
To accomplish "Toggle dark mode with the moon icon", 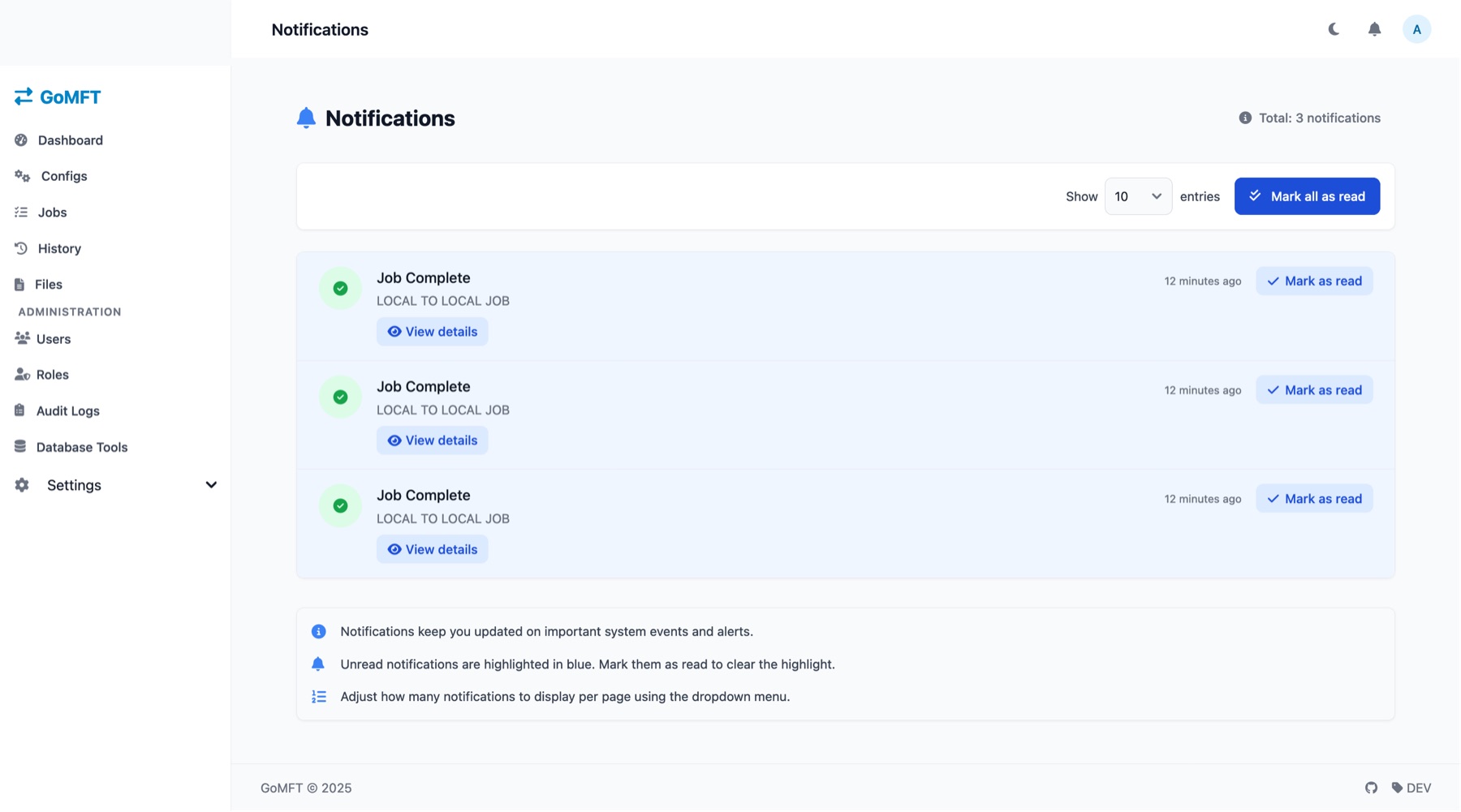I will [1334, 29].
